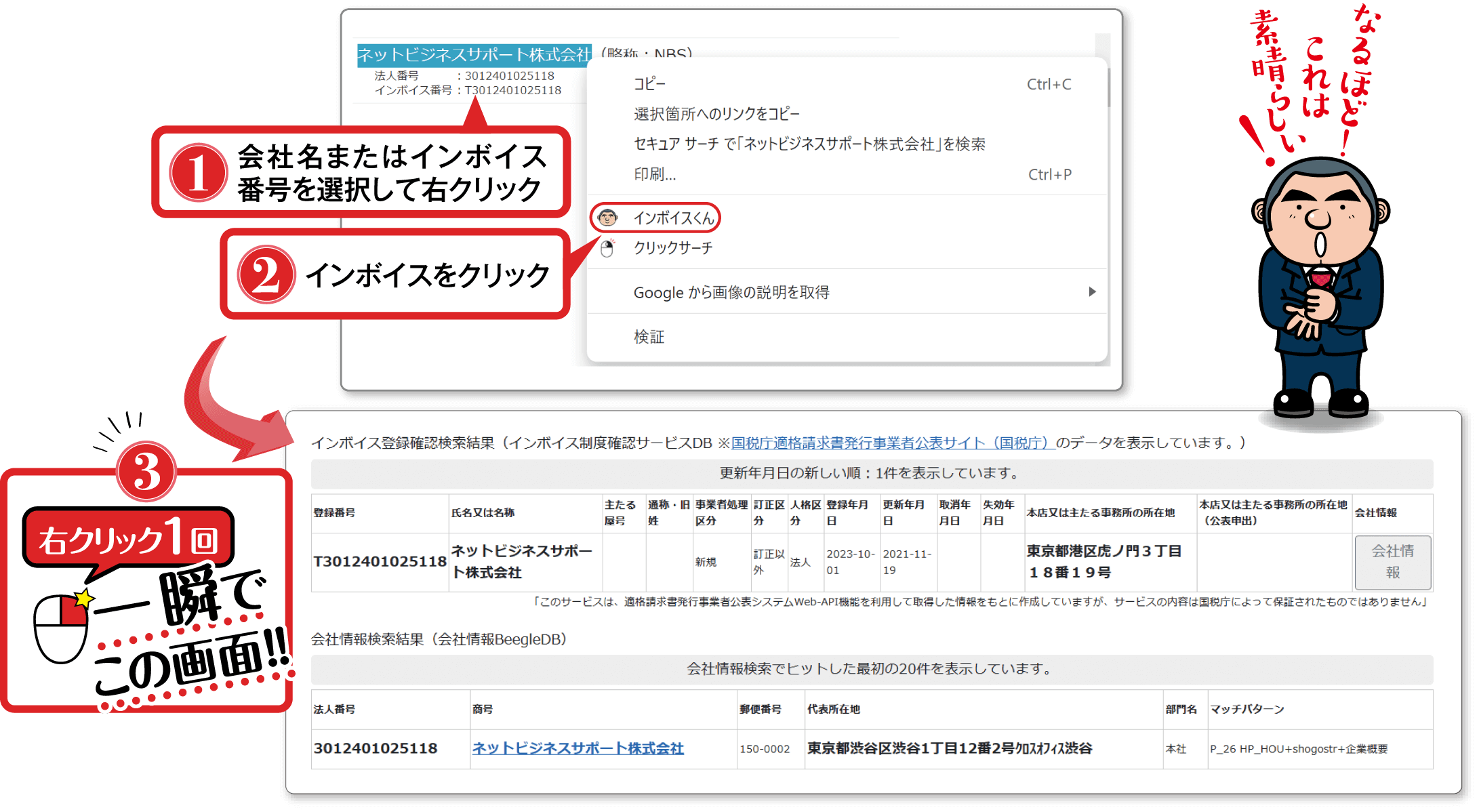The width and height of the screenshot is (1479, 812).
Task: Open ネットビジネスサポート株式会社 link in company results
Action: click(x=578, y=748)
